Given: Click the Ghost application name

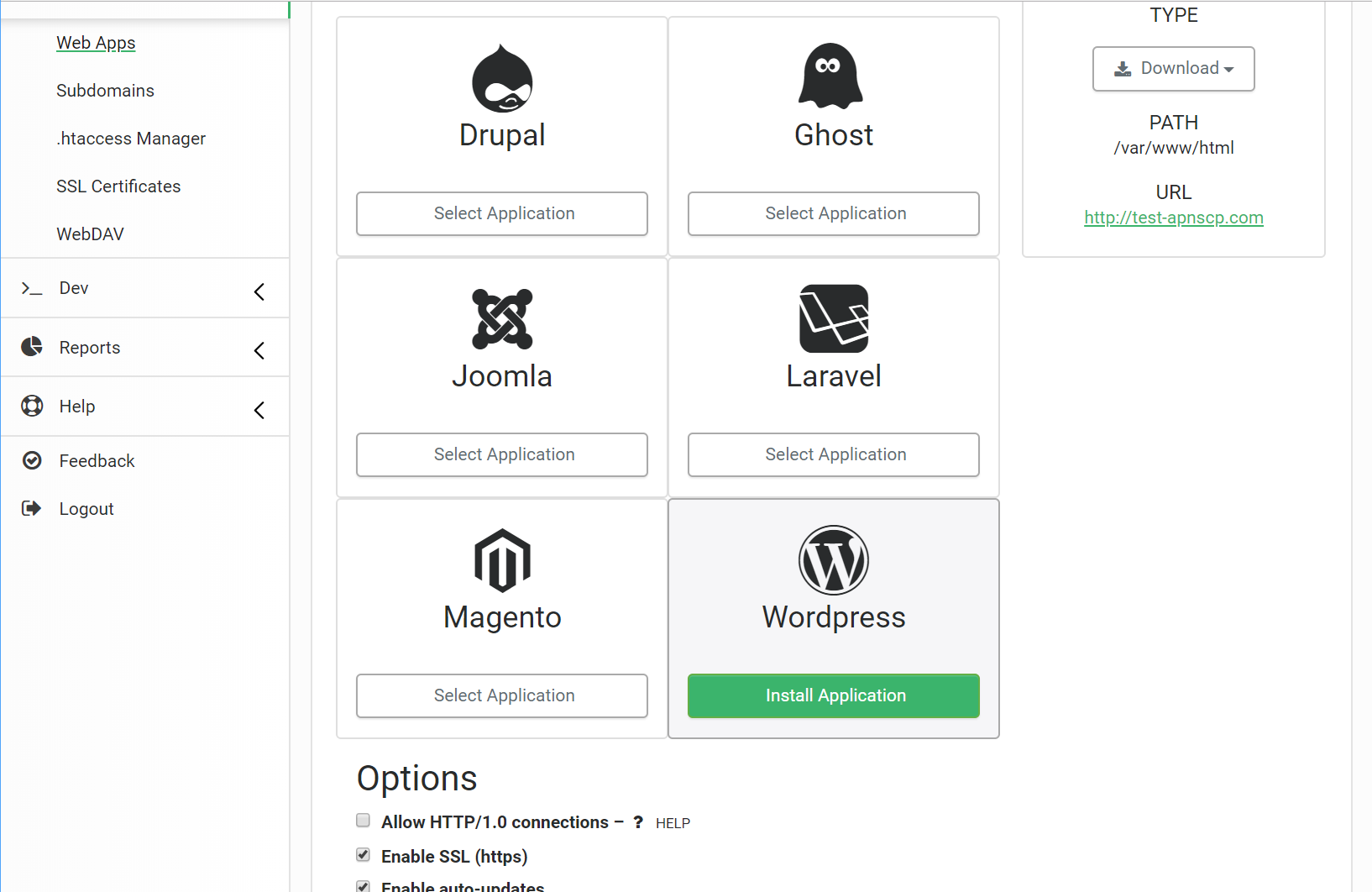Looking at the screenshot, I should (834, 135).
